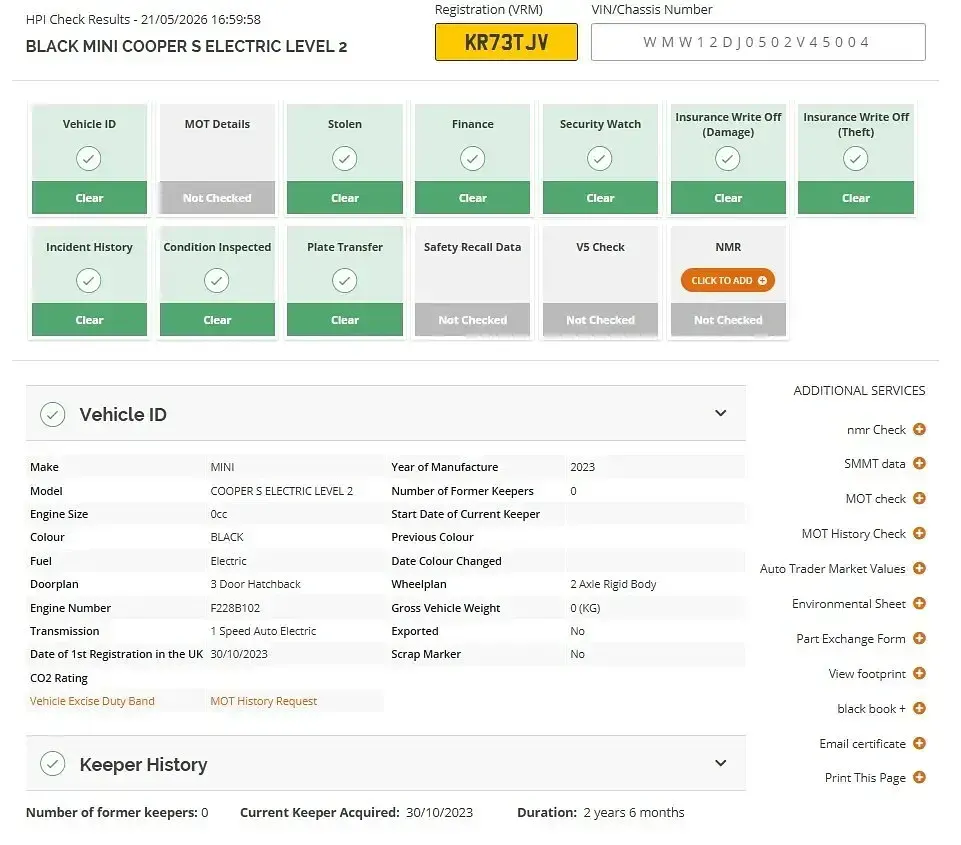Select the Duration 2 years 6 months text
Image resolution: width=961 pixels, height=845 pixels.
point(601,813)
